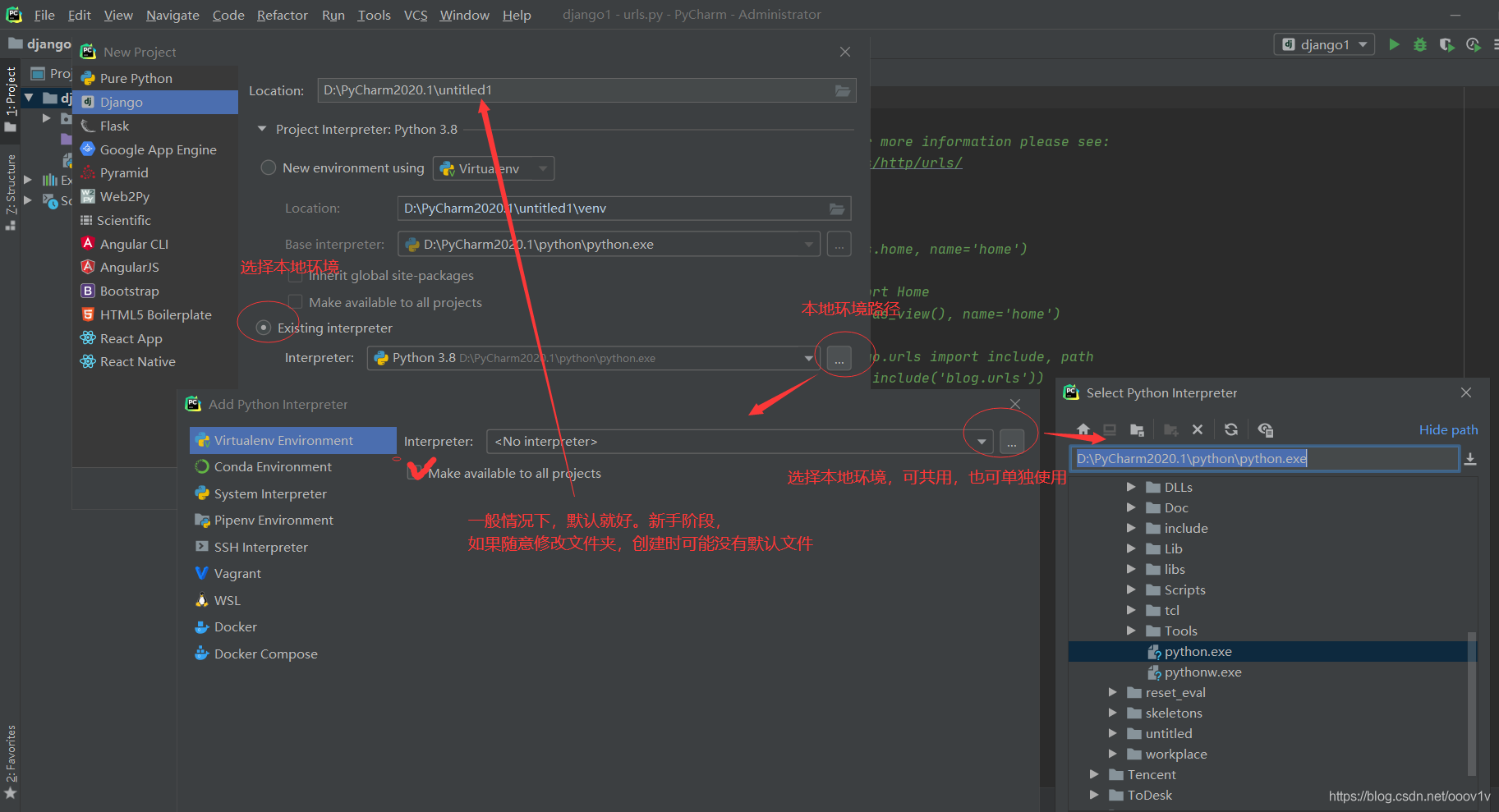The image size is (1499, 812).
Task: Click the Hide path link
Action: point(1448,429)
